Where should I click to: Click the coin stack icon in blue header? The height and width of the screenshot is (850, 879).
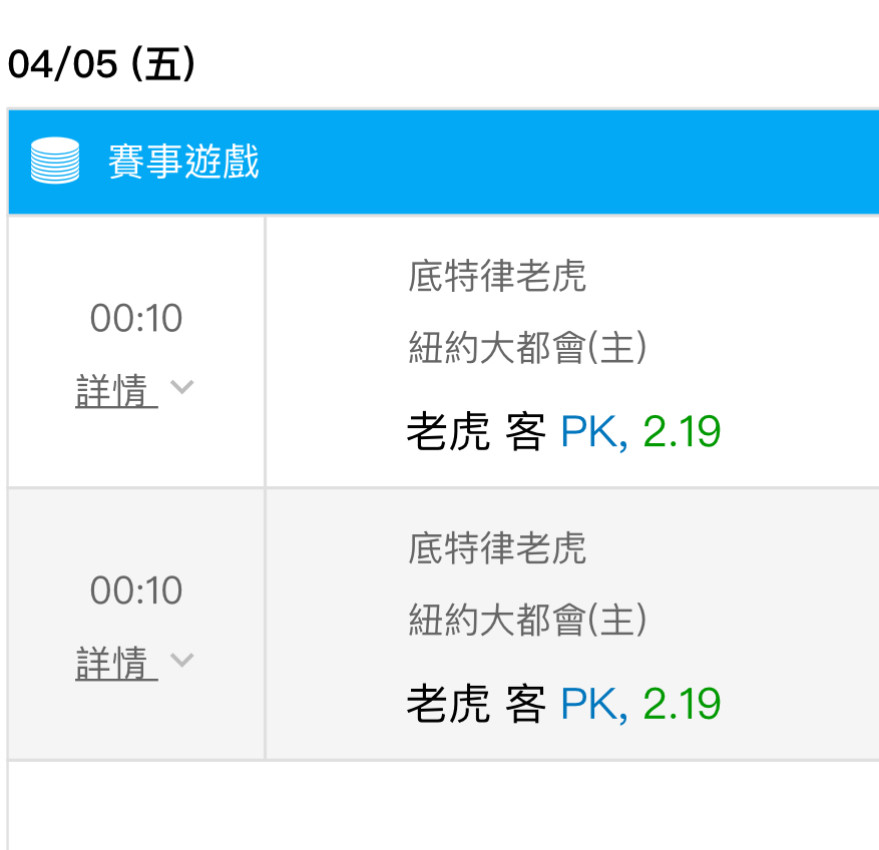click(55, 160)
